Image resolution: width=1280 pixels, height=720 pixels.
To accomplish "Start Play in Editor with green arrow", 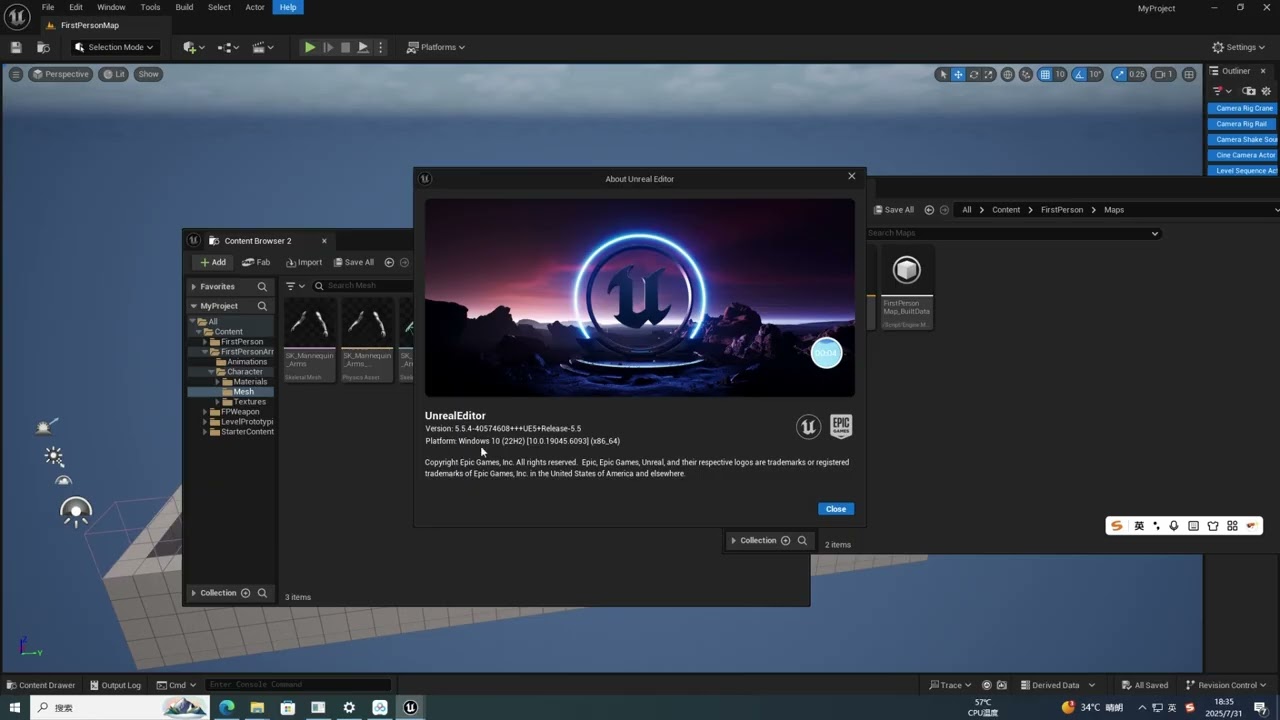I will 310,47.
